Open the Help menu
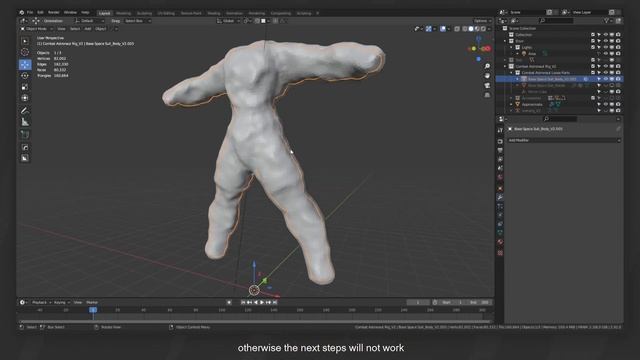640x360 pixels. (85, 13)
